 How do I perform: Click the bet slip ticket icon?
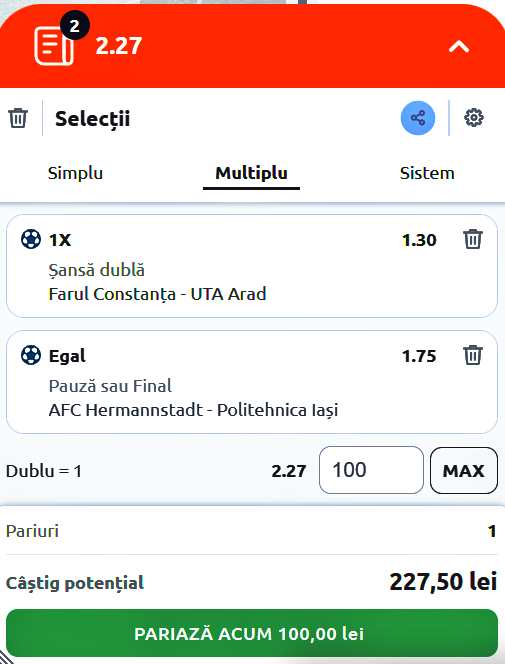54,45
